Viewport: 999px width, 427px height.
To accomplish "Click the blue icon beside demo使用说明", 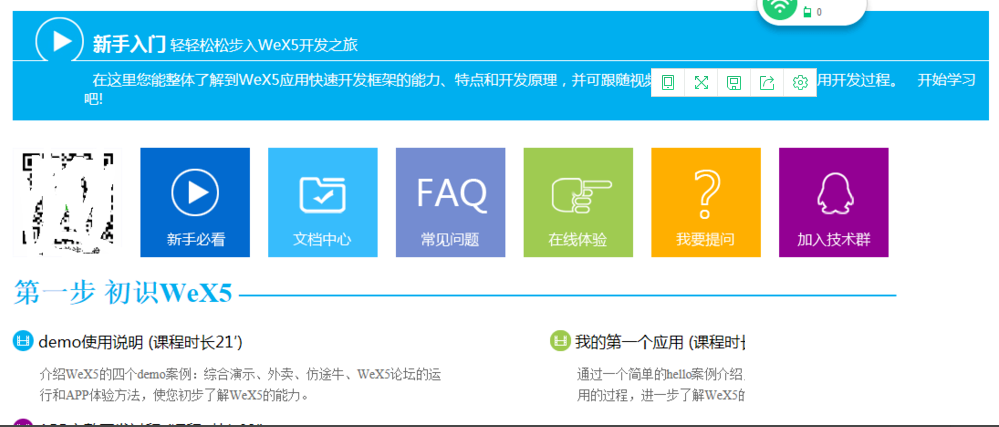I will (23, 341).
